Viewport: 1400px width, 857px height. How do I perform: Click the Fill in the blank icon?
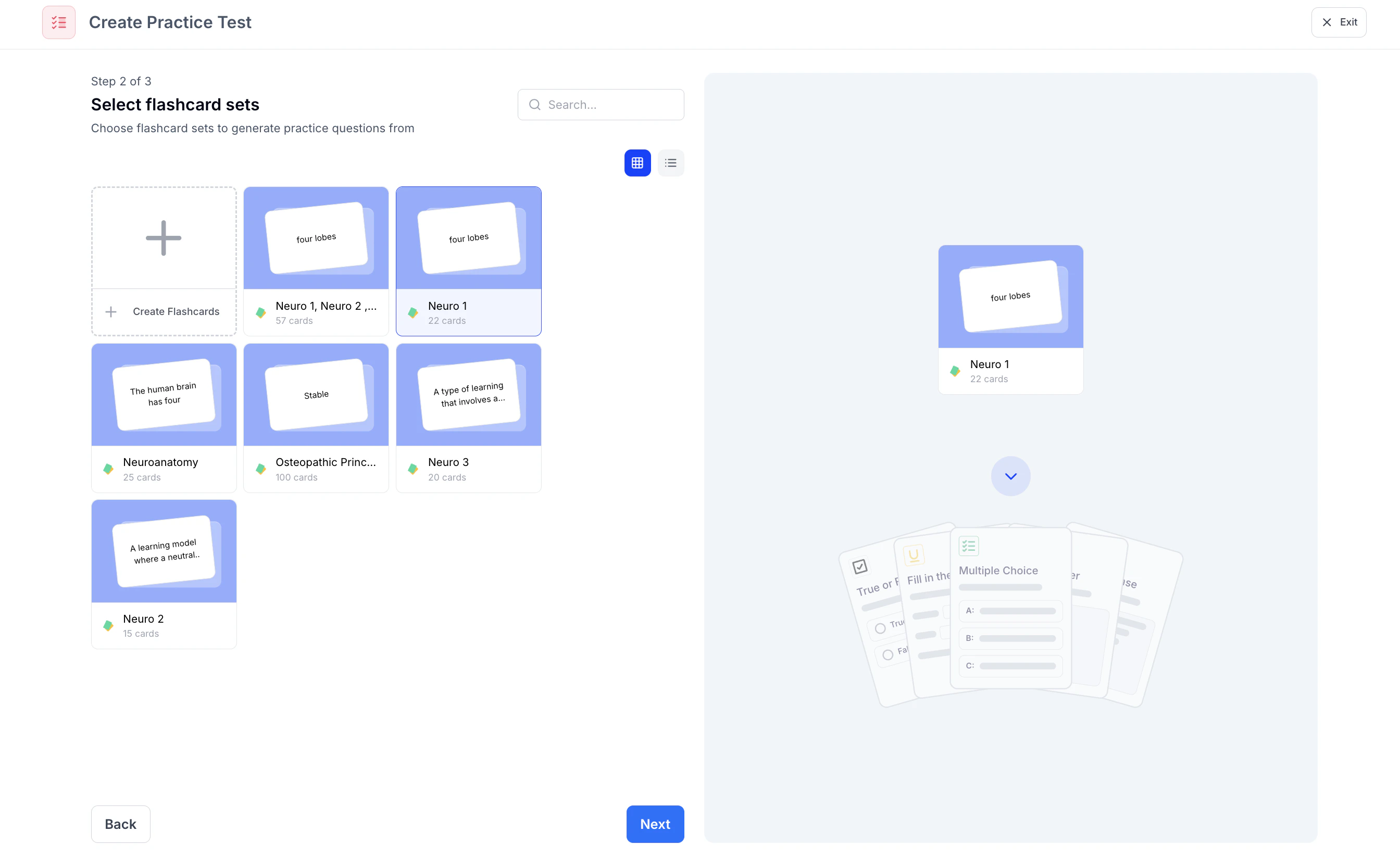[x=914, y=555]
